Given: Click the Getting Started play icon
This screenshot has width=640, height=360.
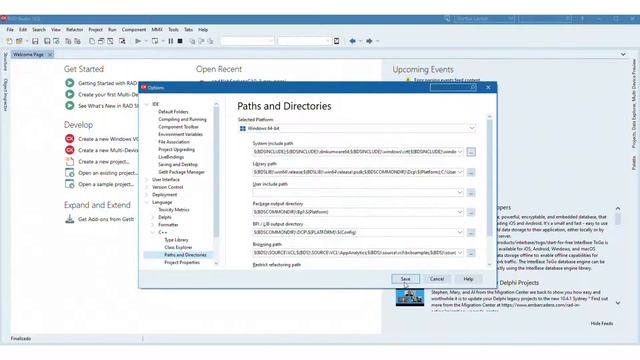Looking at the screenshot, I should point(70,83).
